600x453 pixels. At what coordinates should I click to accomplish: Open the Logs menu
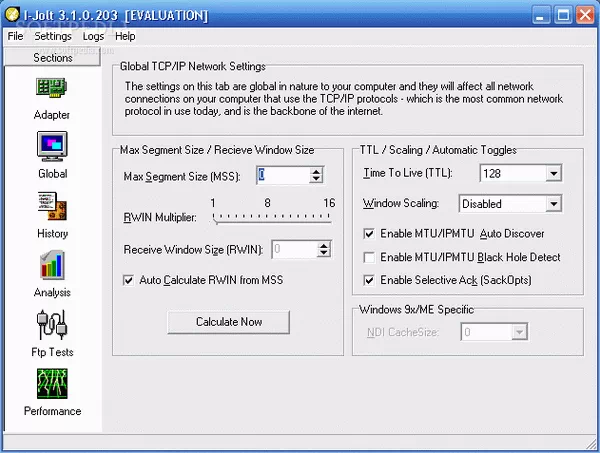[93, 36]
